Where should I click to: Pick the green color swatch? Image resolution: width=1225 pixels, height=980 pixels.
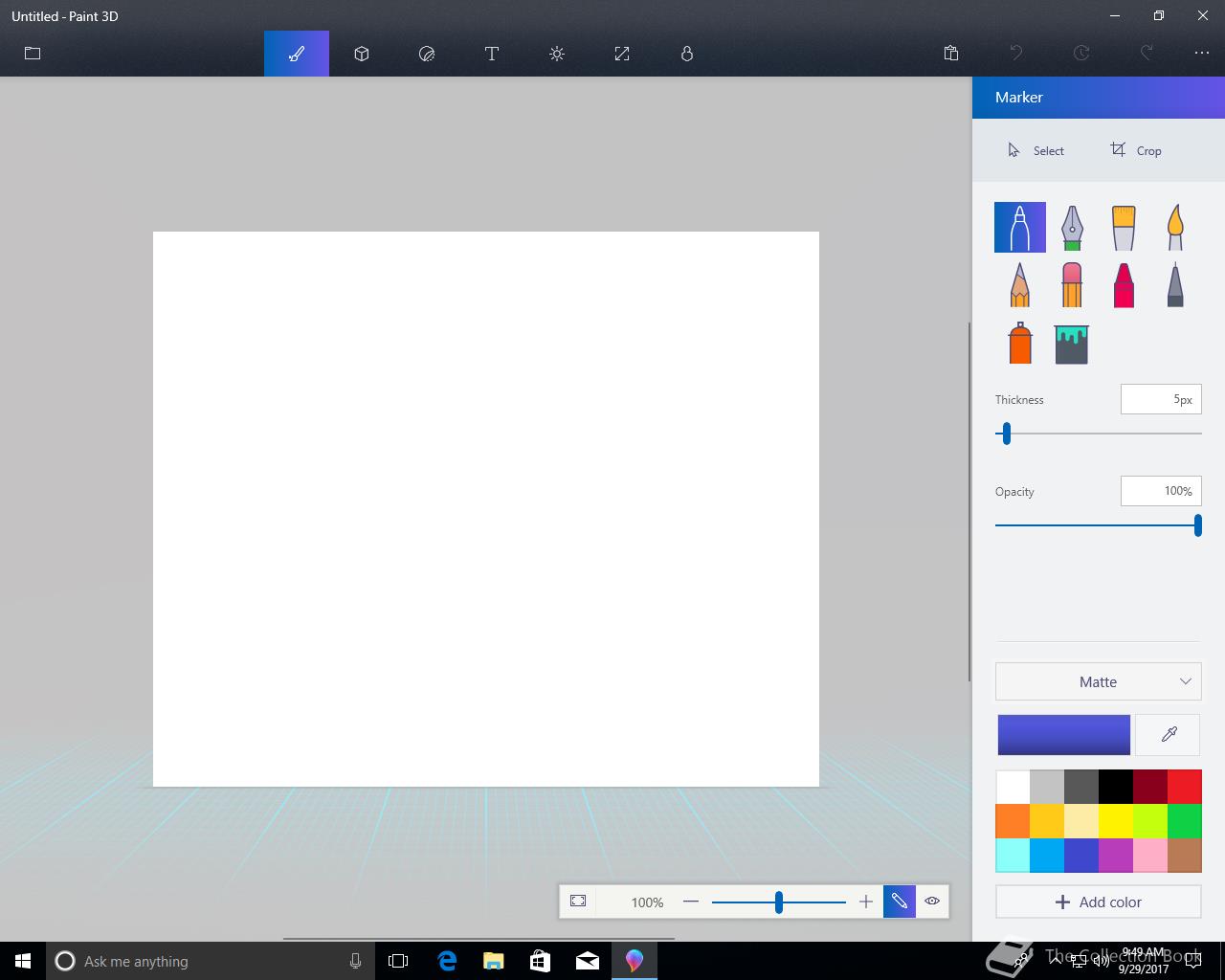pyautogui.click(x=1185, y=821)
